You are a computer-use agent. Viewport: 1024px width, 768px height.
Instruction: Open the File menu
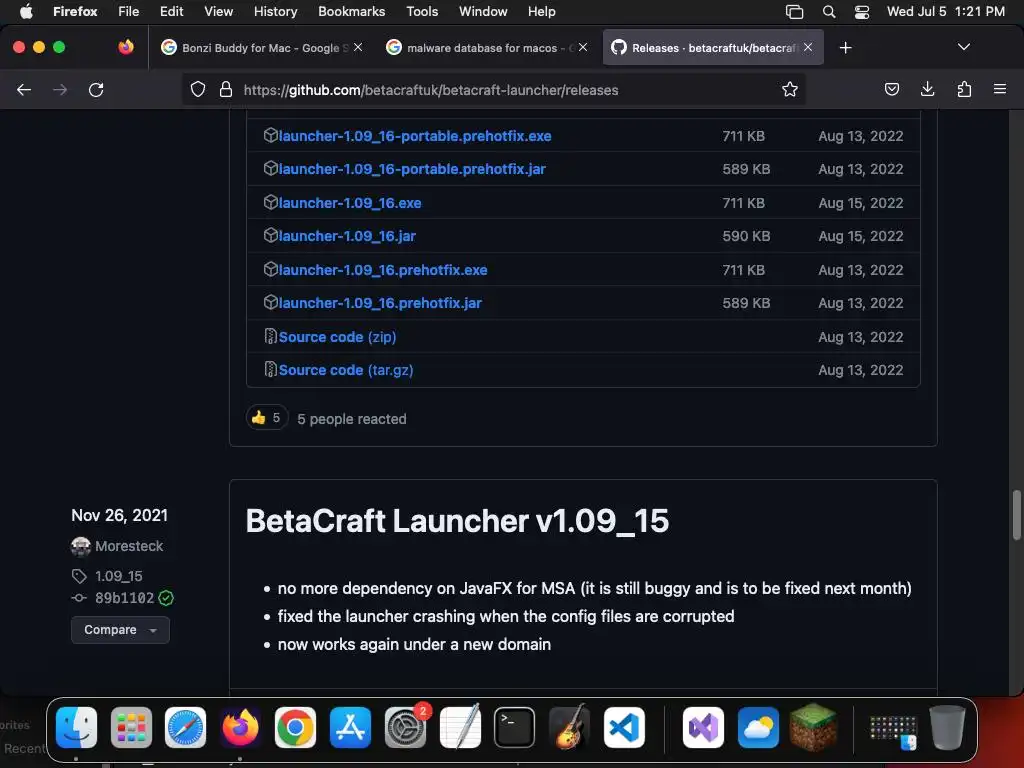129,11
